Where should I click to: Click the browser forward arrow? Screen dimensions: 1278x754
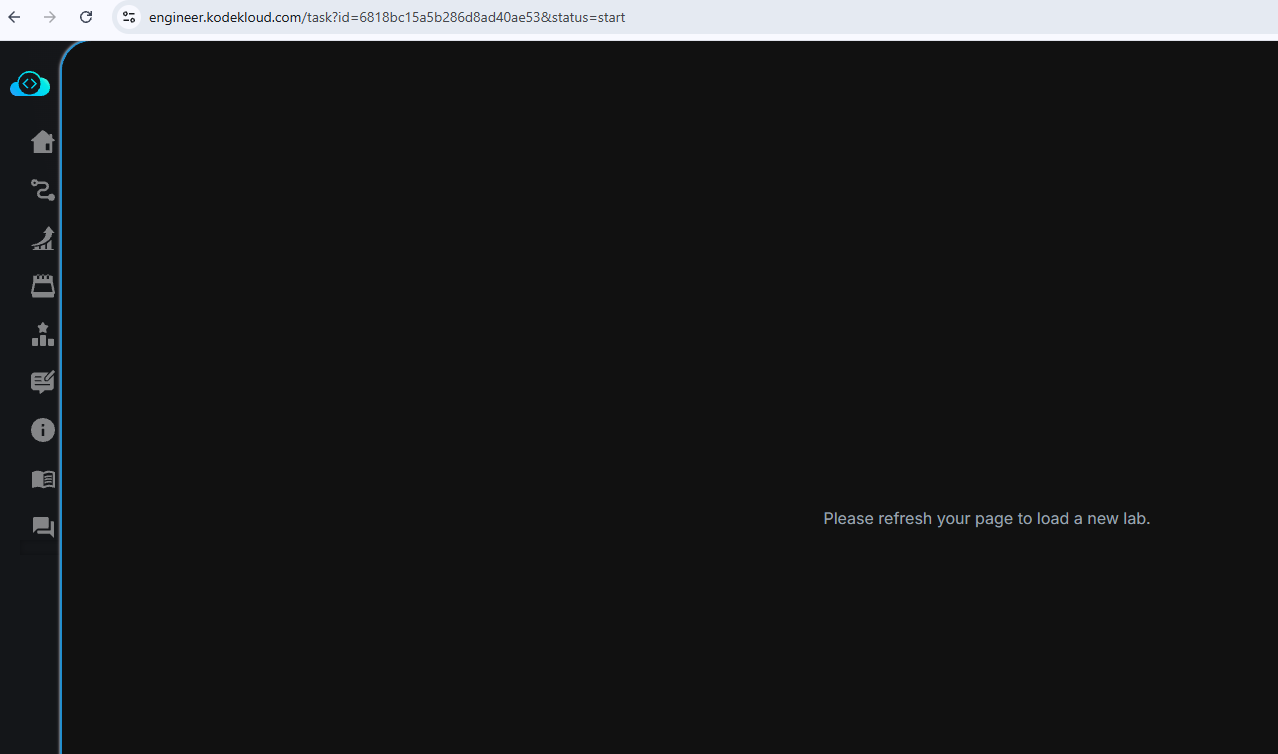(x=50, y=17)
